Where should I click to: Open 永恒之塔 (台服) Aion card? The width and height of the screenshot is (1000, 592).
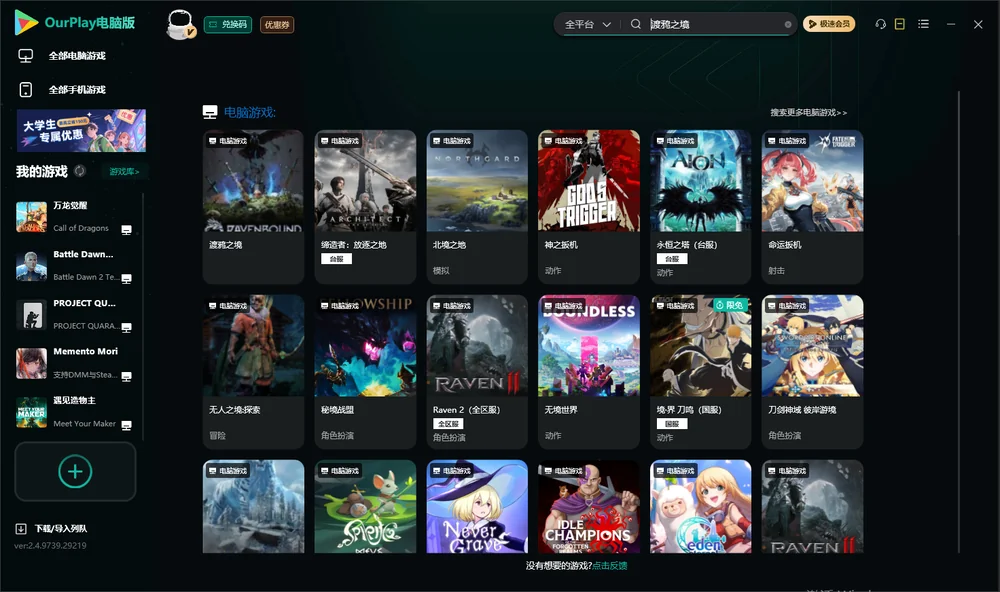[x=700, y=207]
